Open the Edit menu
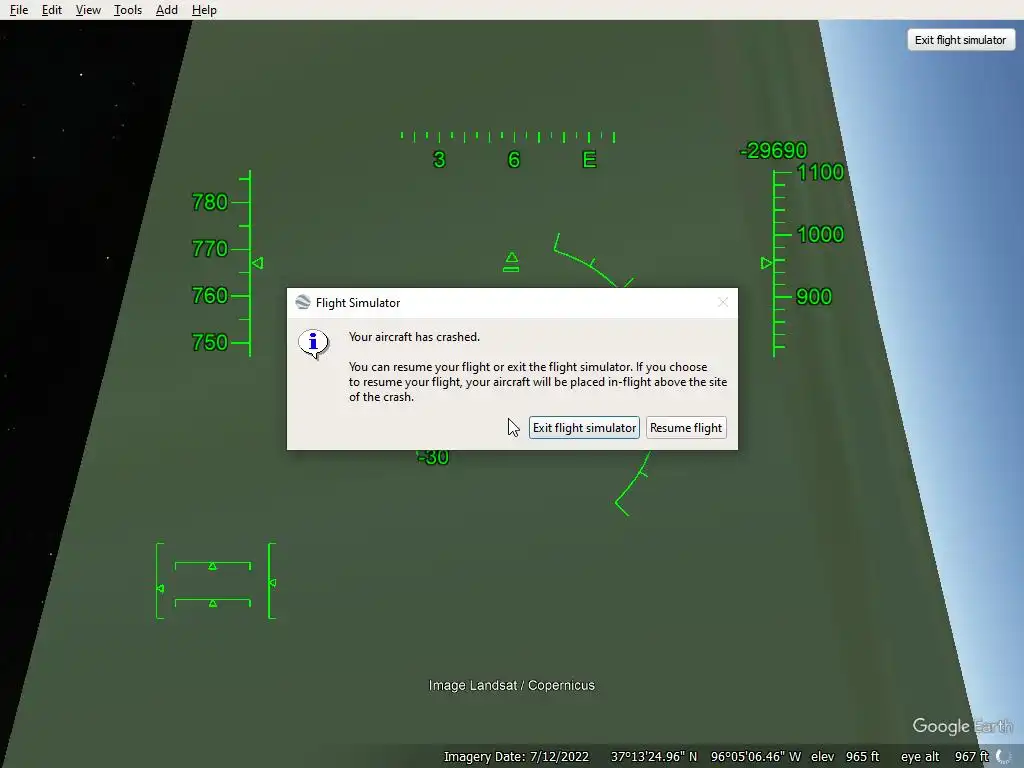This screenshot has height=768, width=1024. [x=52, y=10]
